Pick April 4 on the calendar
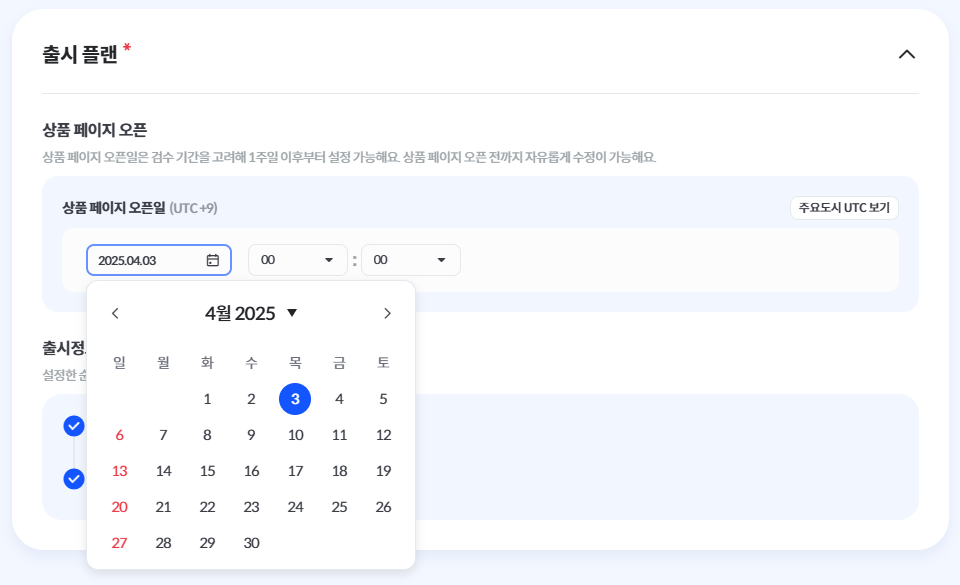Viewport: 960px width, 585px height. pyautogui.click(x=339, y=399)
